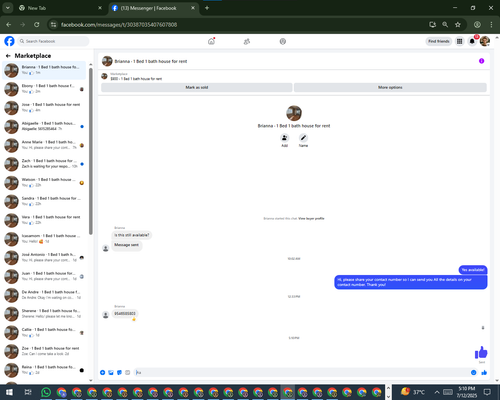Click Brianna's phone number message bubble
The image size is (500, 400).
point(125,314)
